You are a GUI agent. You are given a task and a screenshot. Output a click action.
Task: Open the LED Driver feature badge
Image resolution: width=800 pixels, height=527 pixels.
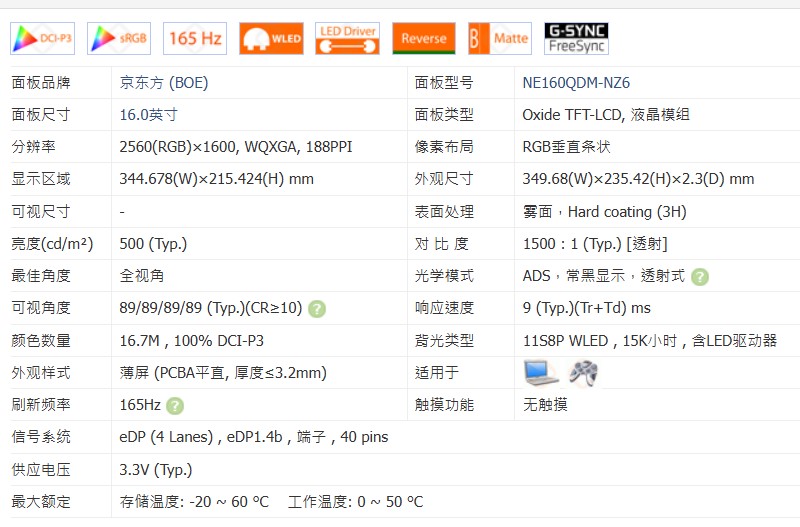[x=347, y=39]
